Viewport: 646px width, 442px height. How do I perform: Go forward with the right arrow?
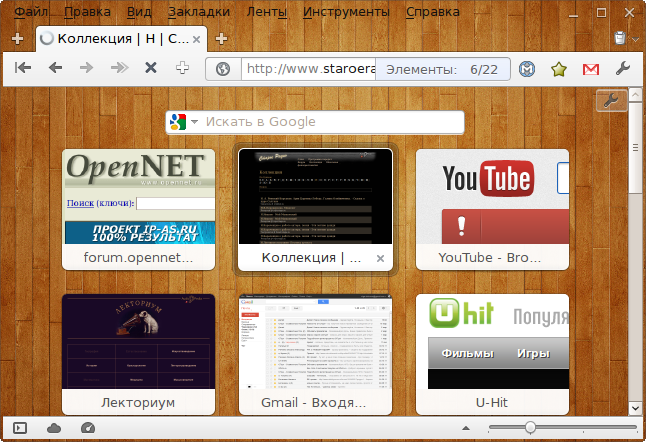tap(87, 67)
